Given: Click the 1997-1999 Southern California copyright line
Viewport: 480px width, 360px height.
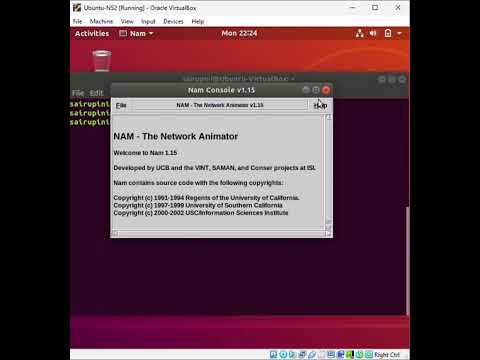Looking at the screenshot, I should (x=198, y=205).
